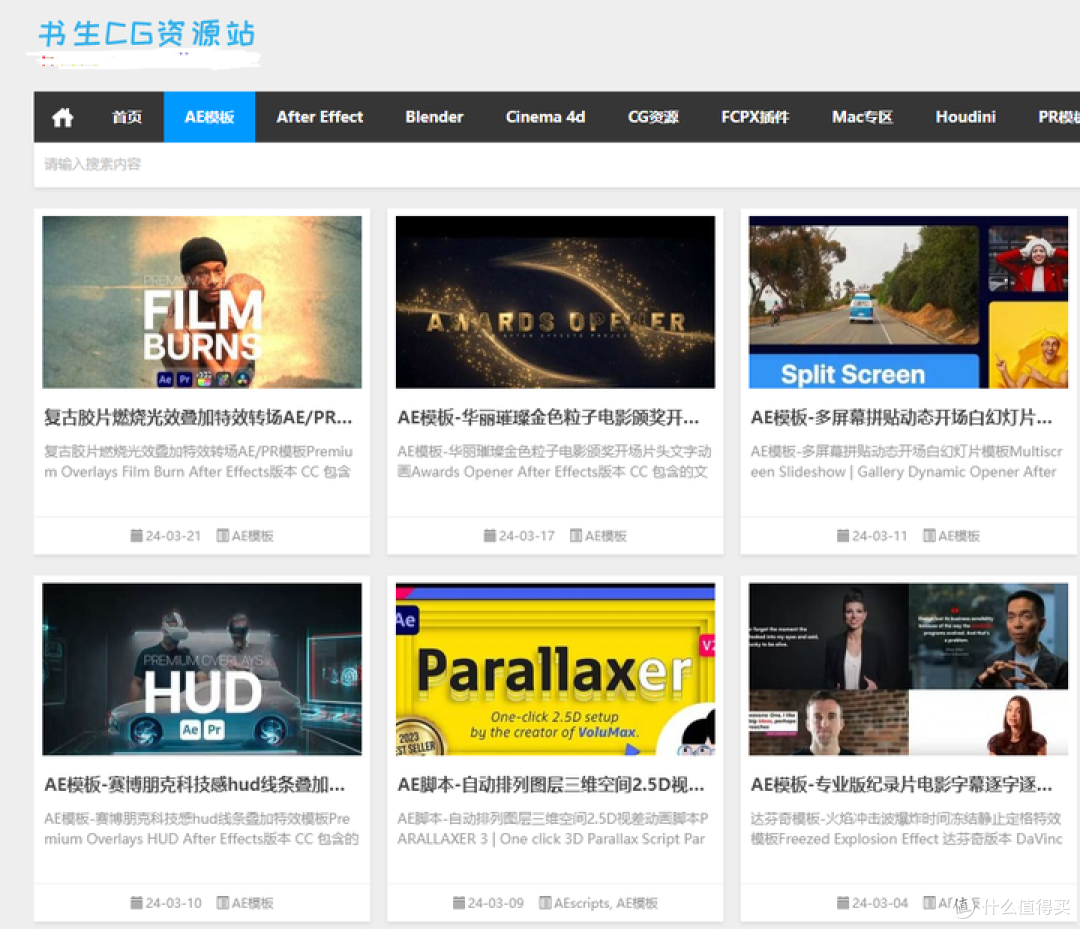
Task: Click date text 24-03-10
Action: coord(174,903)
